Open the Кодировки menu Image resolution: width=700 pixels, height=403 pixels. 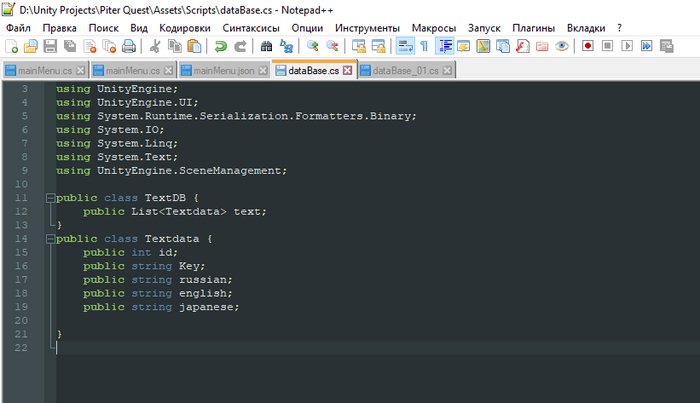[185, 27]
